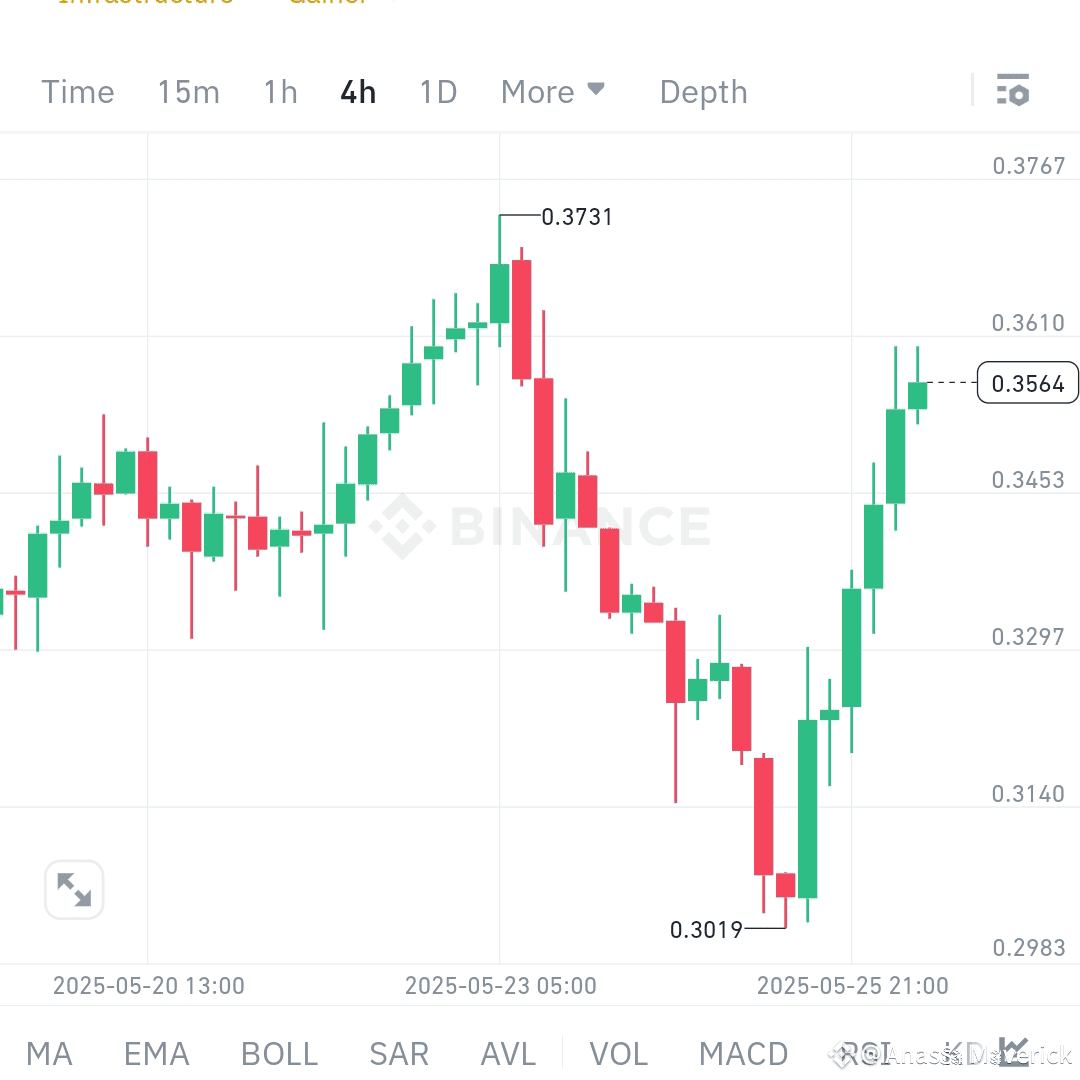Expand the Infrastructure category selector

click(x=145, y=5)
